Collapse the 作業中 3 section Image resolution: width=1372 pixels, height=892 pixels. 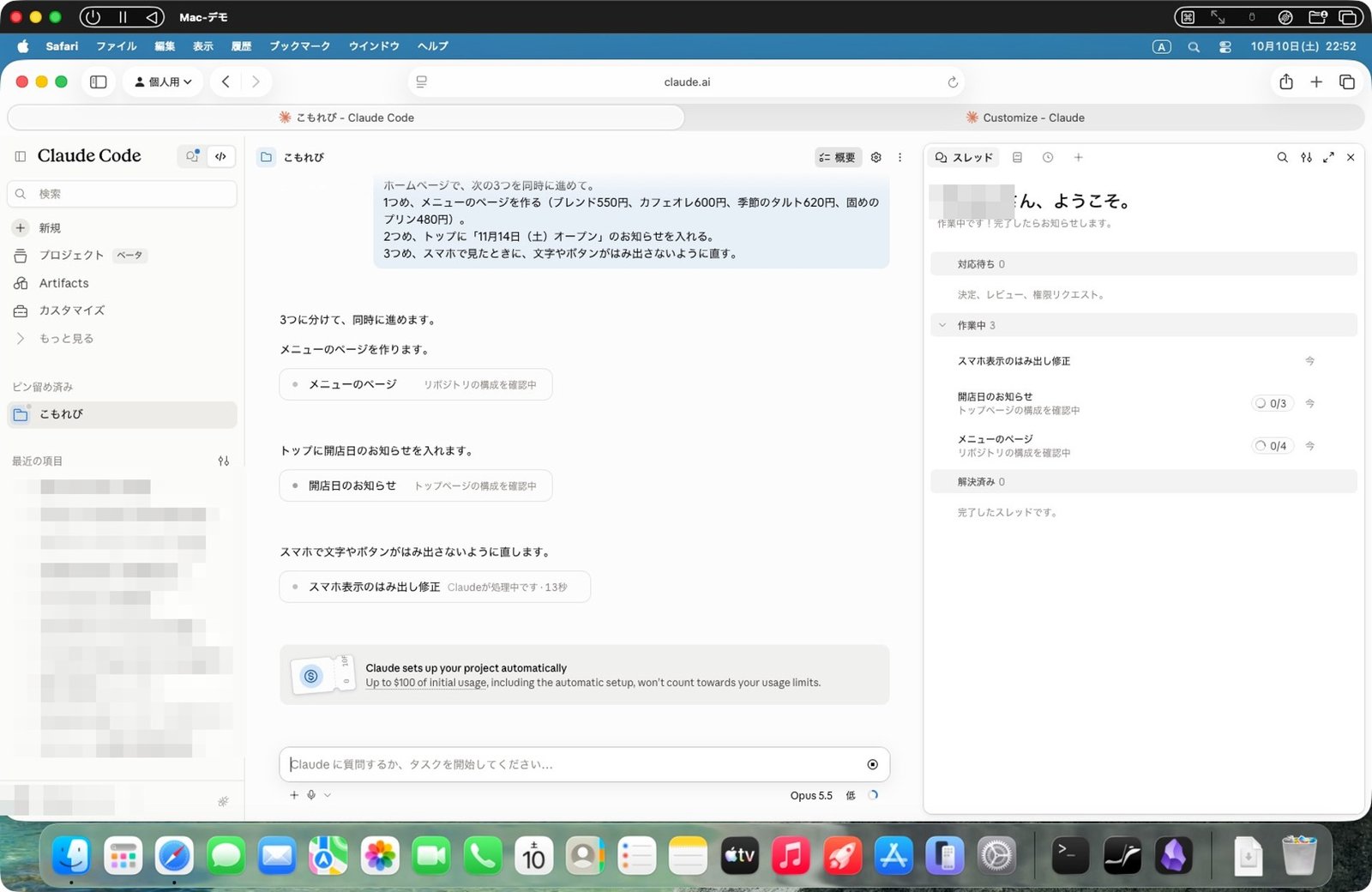(x=1144, y=325)
